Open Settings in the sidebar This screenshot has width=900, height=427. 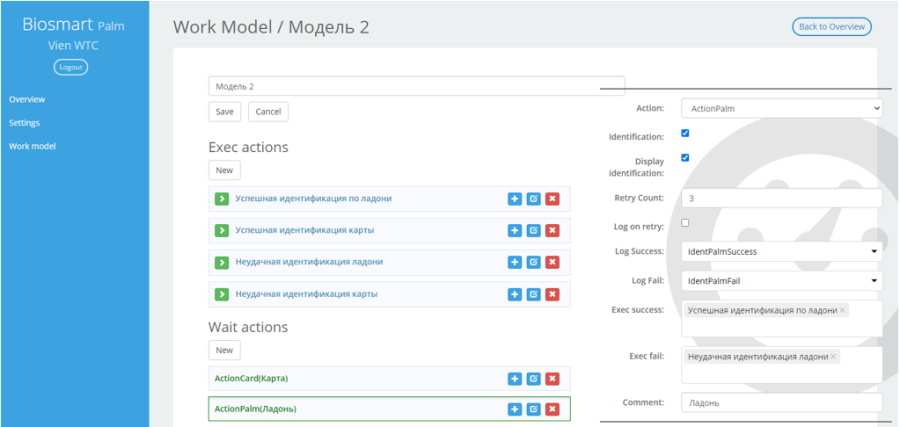(24, 123)
